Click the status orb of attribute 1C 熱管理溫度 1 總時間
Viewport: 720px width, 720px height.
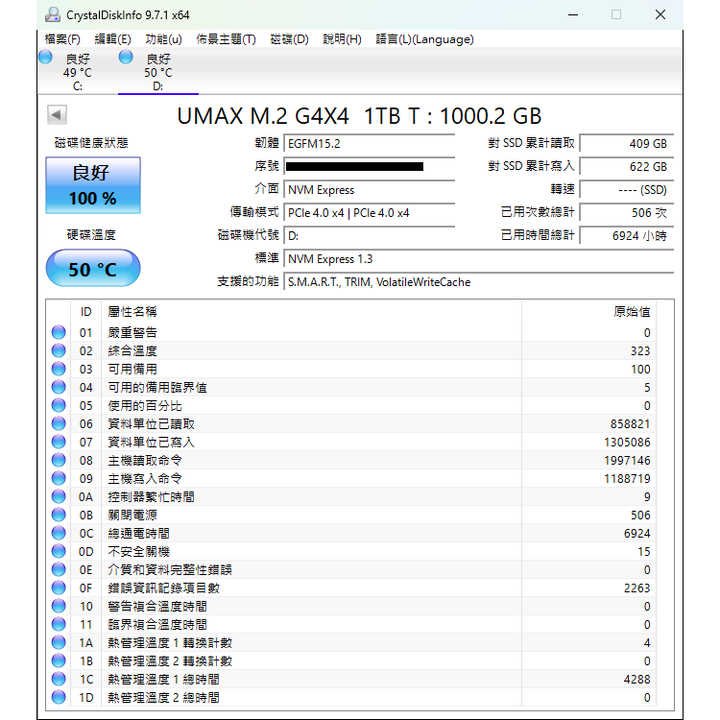(59, 679)
